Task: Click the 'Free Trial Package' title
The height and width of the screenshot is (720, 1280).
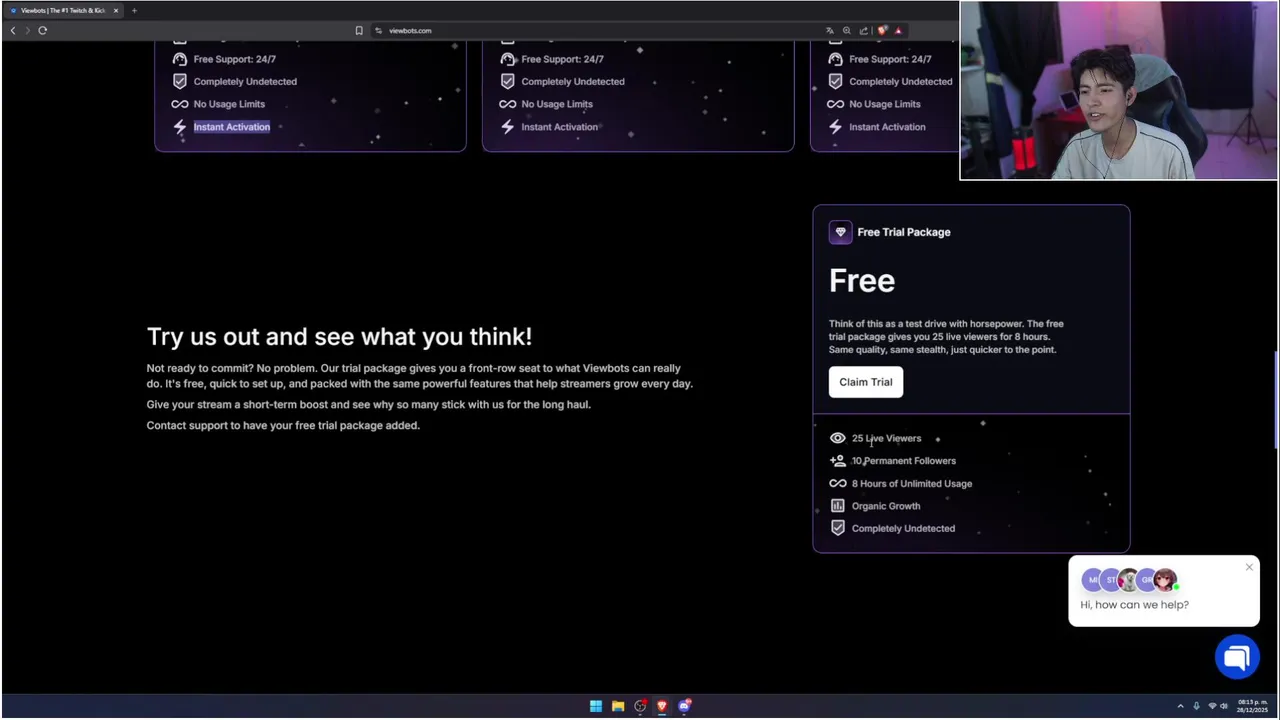Action: [x=904, y=232]
